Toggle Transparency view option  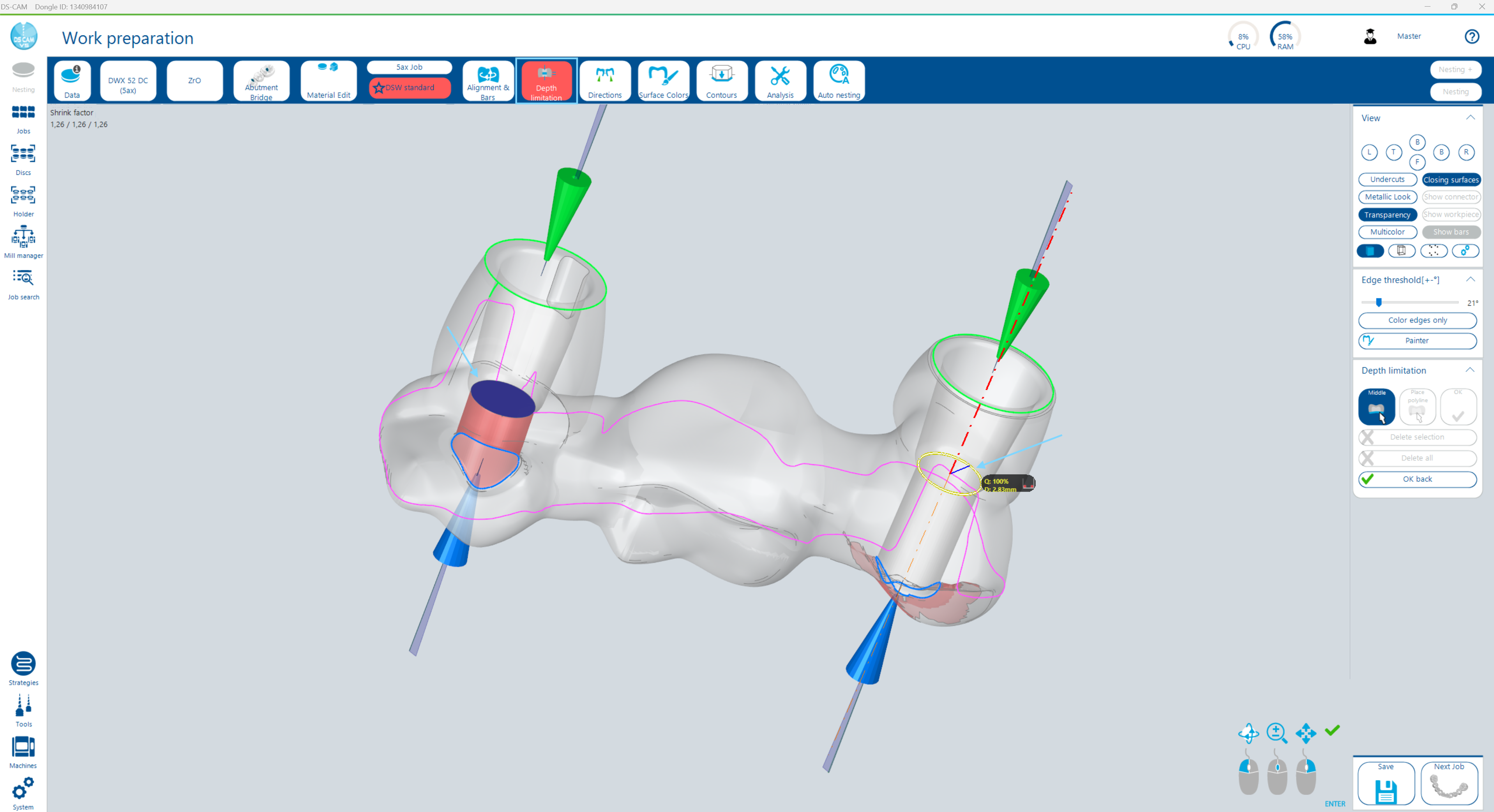[x=1387, y=215]
